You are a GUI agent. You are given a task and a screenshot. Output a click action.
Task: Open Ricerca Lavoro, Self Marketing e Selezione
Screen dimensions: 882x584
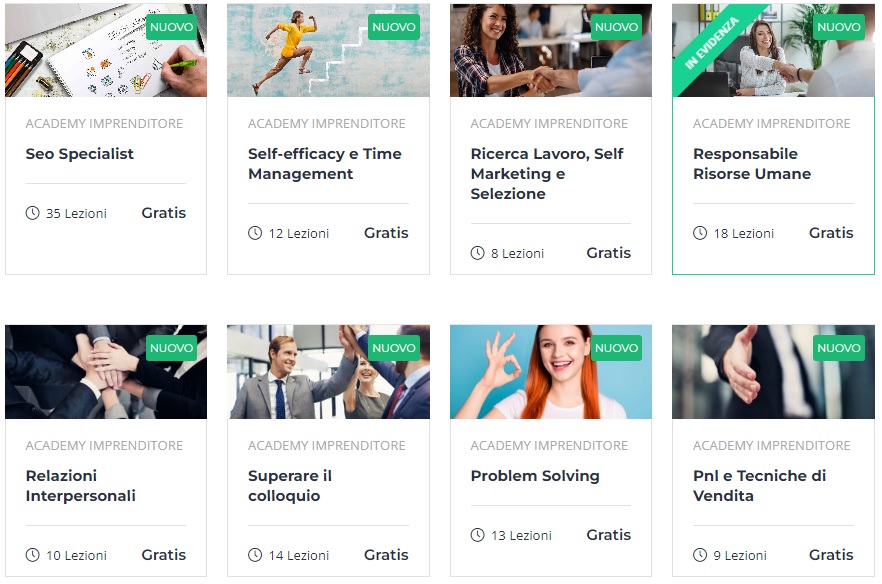pos(547,174)
